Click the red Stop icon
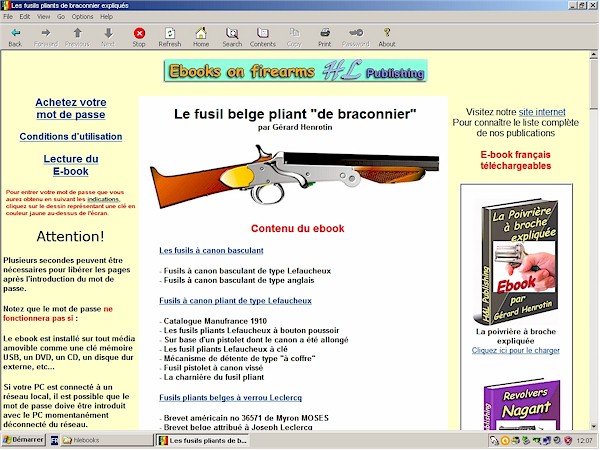 click(139, 33)
